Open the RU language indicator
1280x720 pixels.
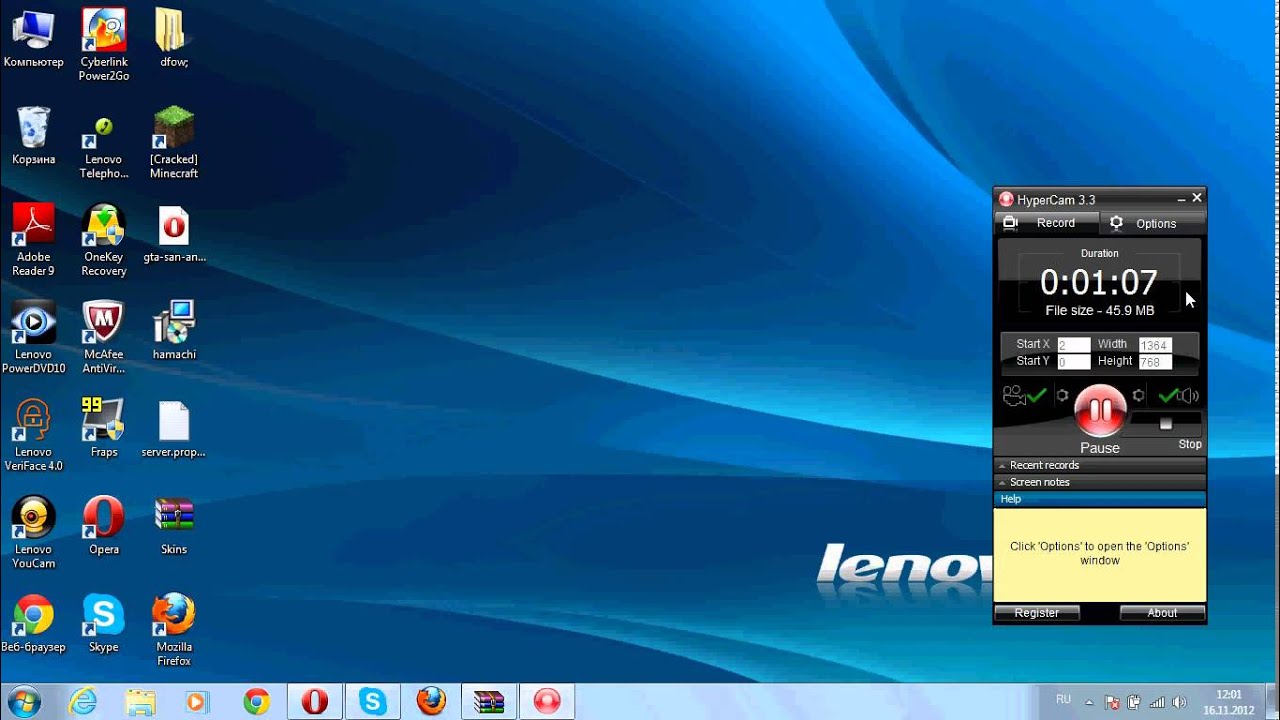pyautogui.click(x=1063, y=700)
